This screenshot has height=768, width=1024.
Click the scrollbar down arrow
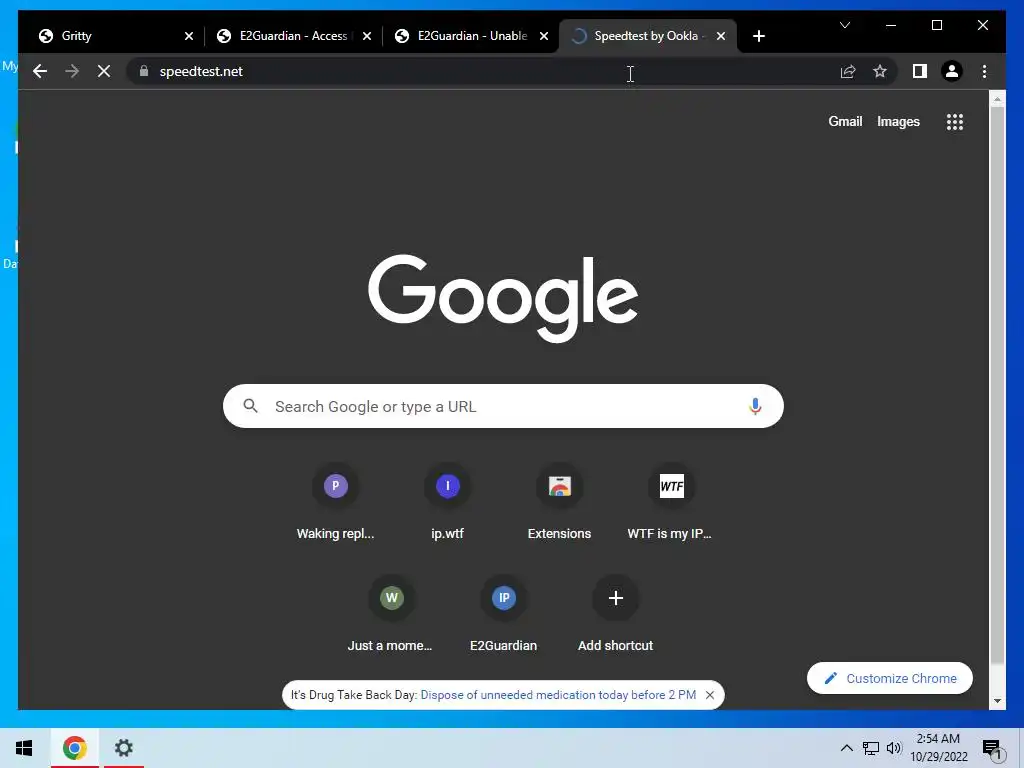997,701
